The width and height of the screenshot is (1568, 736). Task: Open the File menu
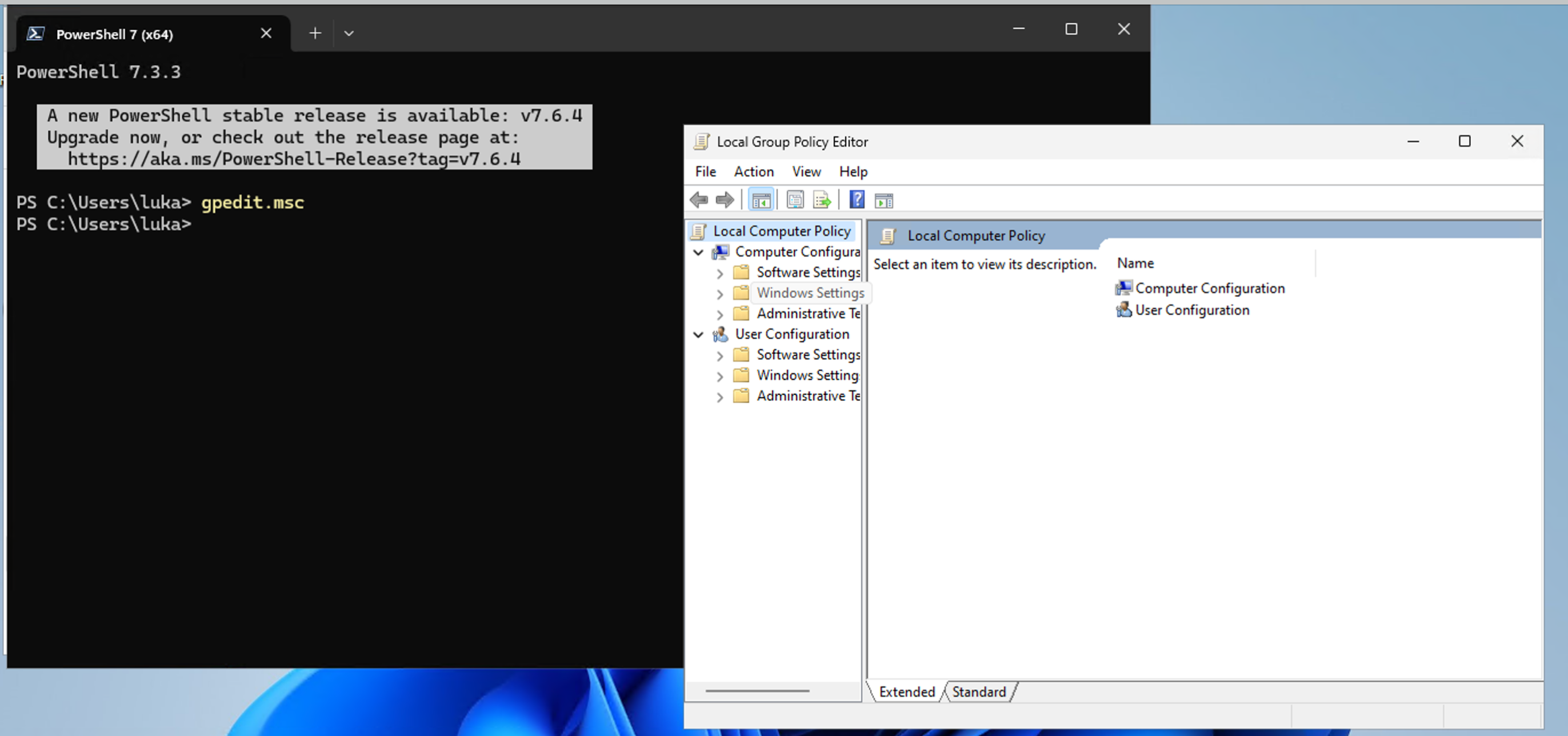(x=706, y=171)
